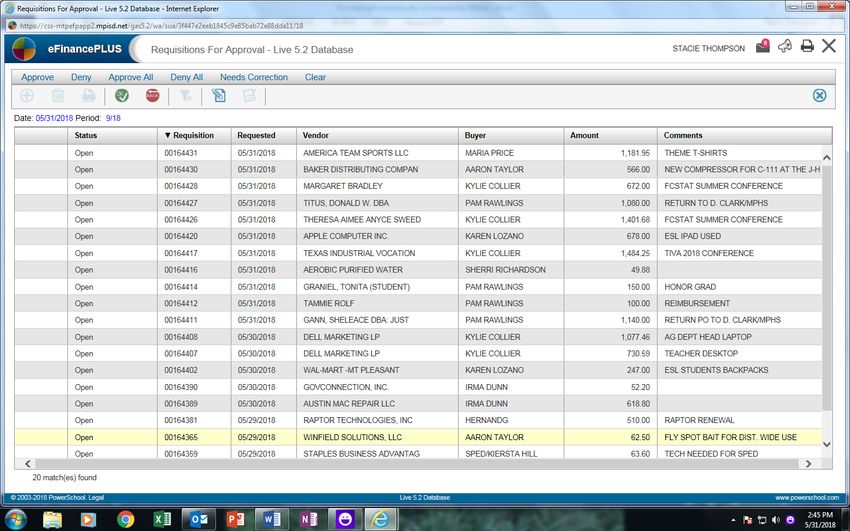The height and width of the screenshot is (531, 850).
Task: Click the megaphone announcements icon
Action: 784,46
